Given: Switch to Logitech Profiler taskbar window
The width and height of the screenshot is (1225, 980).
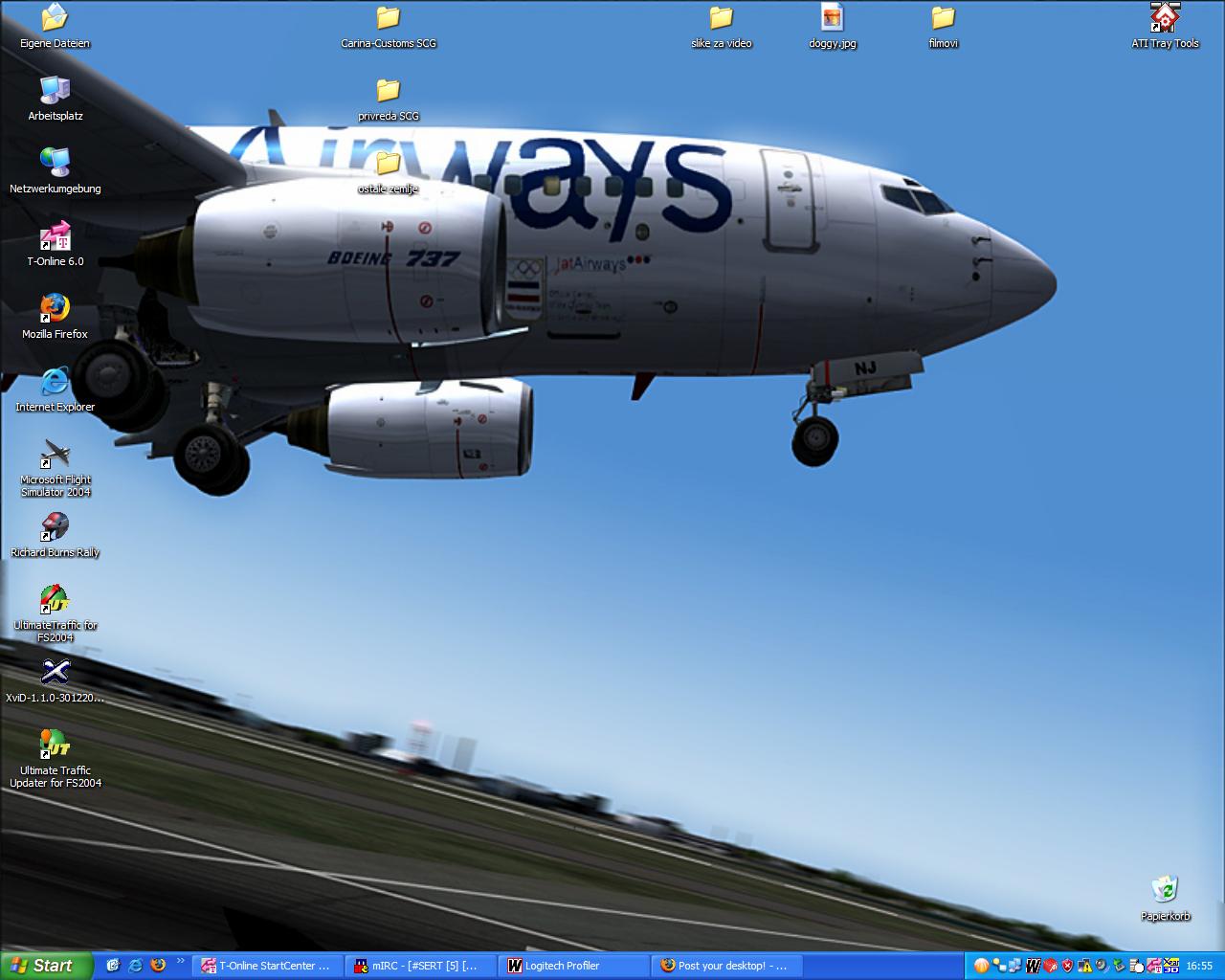Looking at the screenshot, I should click(573, 966).
